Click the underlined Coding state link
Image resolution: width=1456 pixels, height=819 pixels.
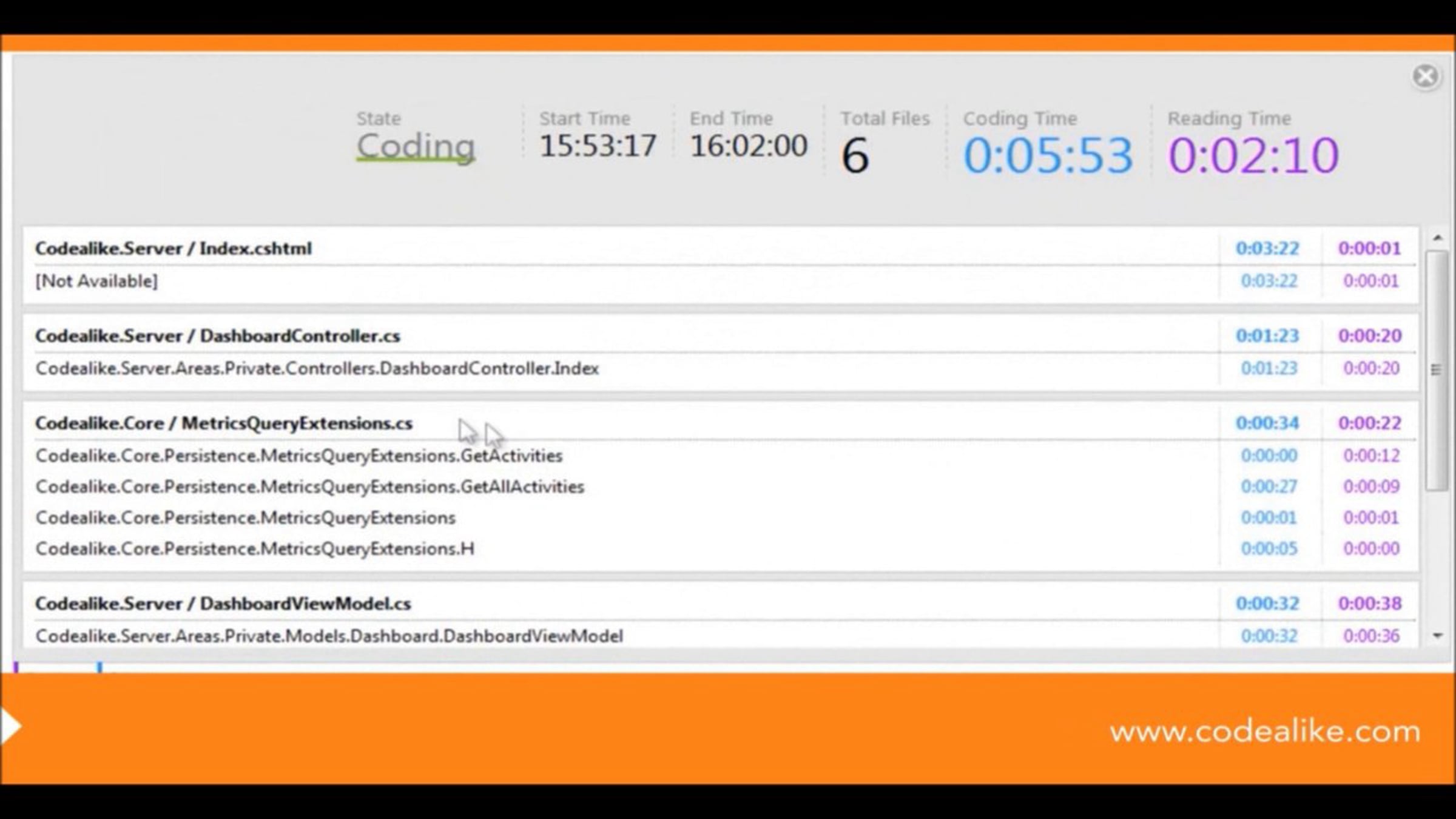pyautogui.click(x=416, y=146)
